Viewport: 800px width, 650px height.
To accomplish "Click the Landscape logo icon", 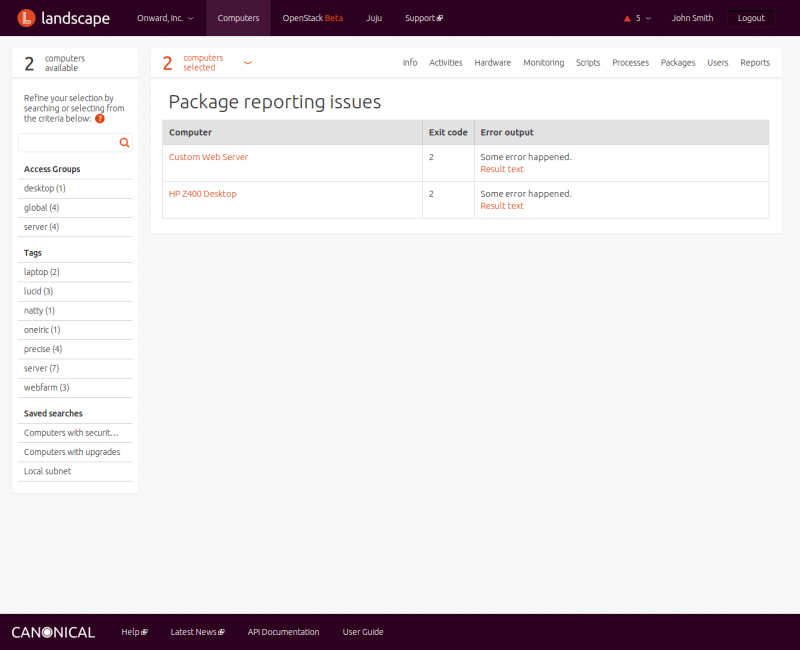I will coord(25,18).
